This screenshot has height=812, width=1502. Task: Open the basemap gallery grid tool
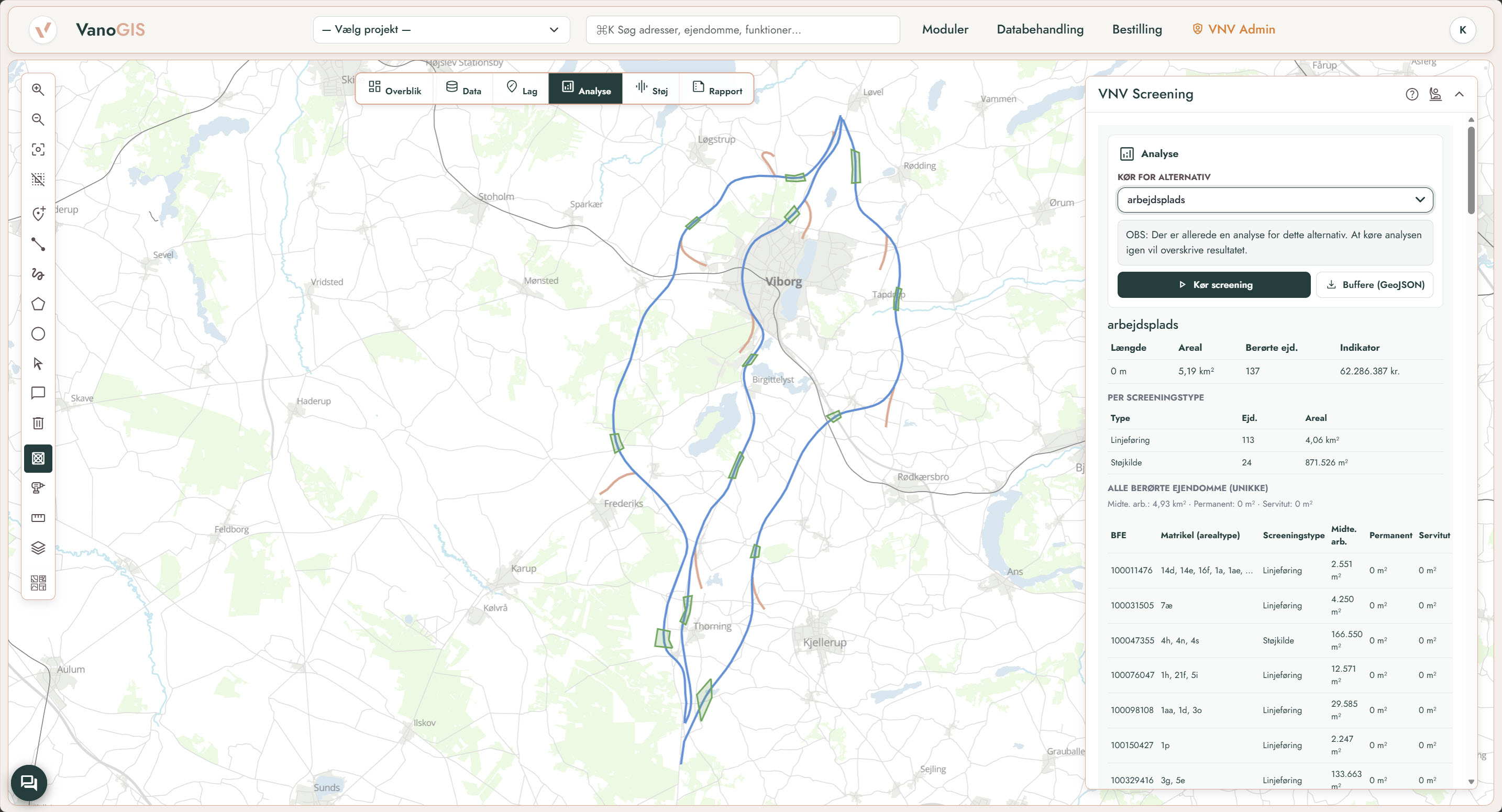38,582
